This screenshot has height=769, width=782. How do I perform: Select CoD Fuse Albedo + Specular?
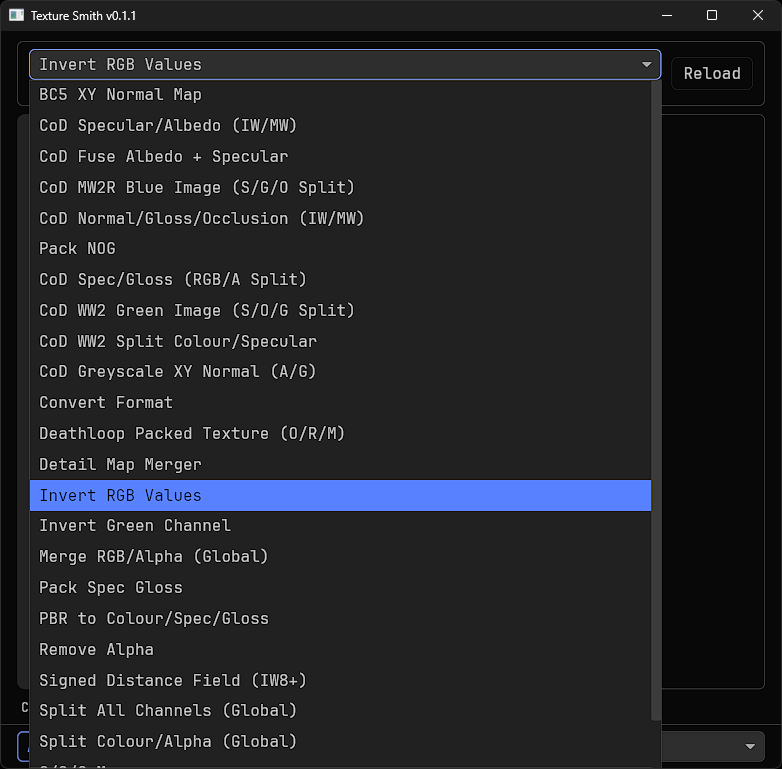point(341,157)
